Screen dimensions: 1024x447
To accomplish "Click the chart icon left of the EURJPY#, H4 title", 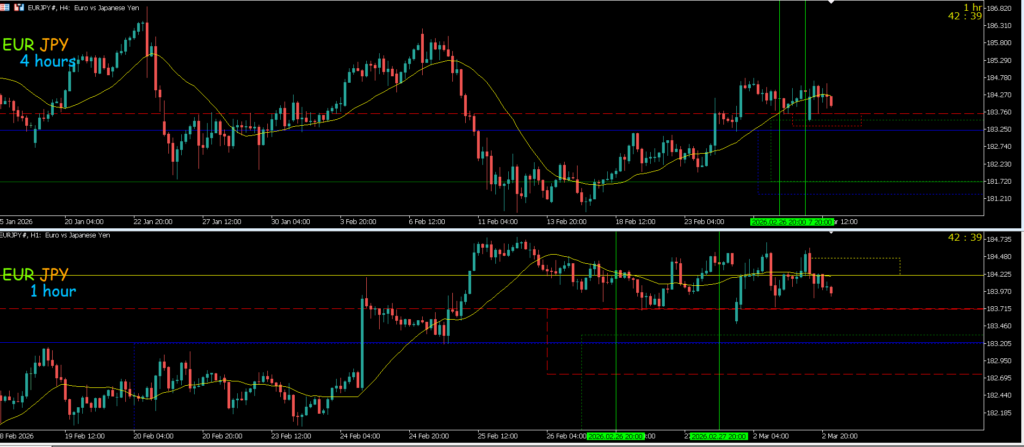I will pyautogui.click(x=18, y=7).
